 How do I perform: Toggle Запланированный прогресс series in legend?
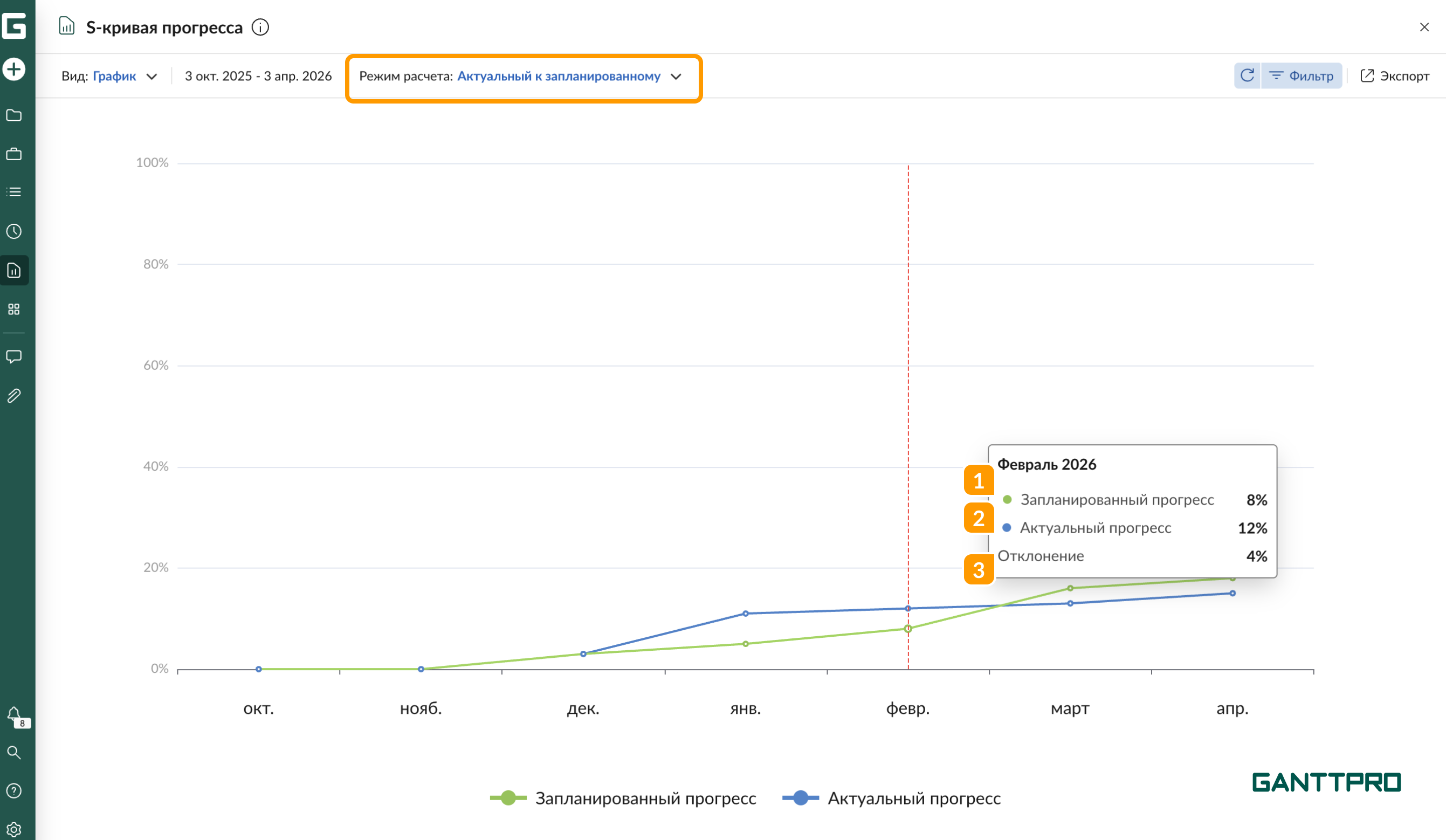[x=623, y=798]
